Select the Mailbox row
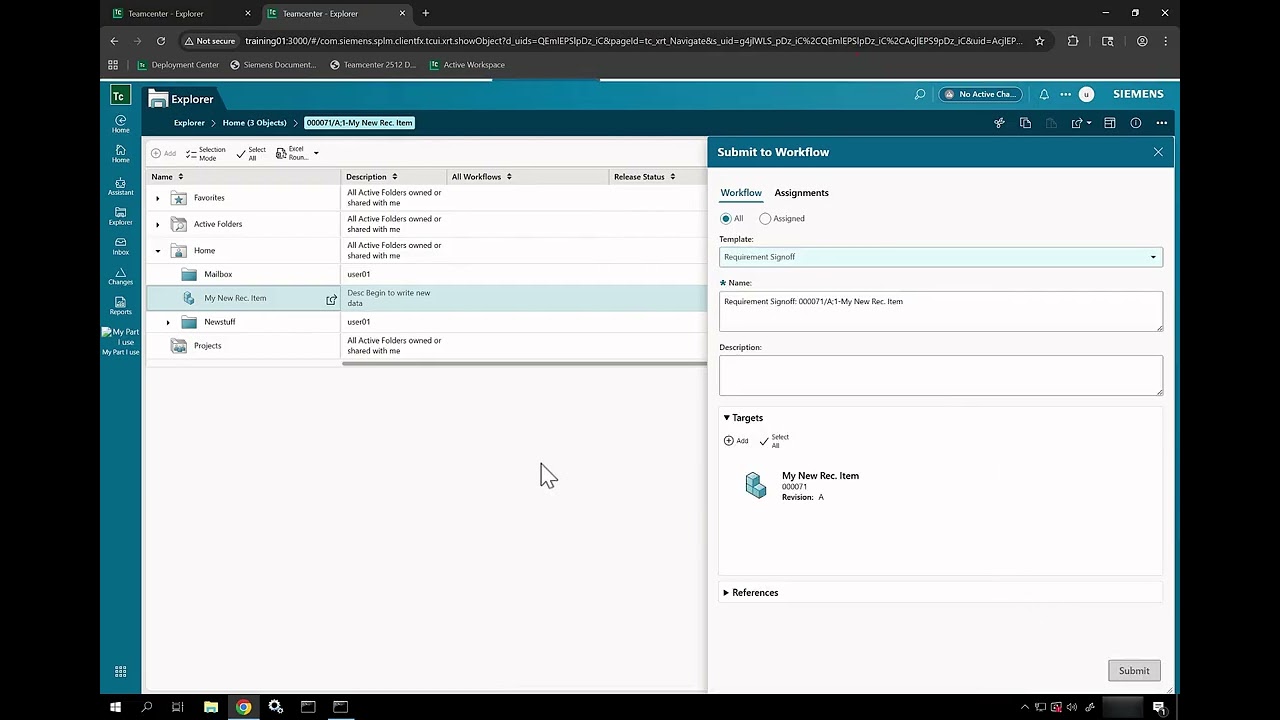This screenshot has height=720, width=1280. tap(426, 274)
